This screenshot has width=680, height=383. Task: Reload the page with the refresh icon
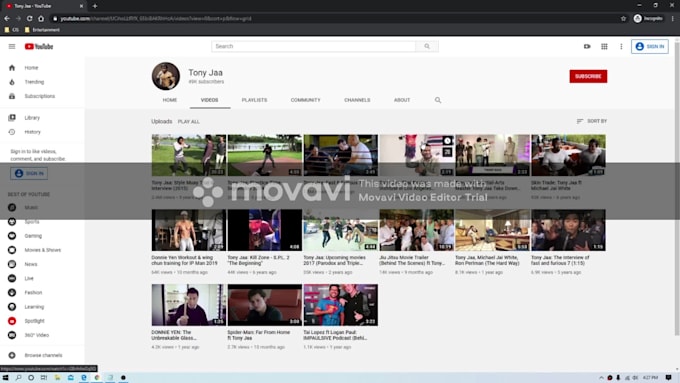coord(29,19)
